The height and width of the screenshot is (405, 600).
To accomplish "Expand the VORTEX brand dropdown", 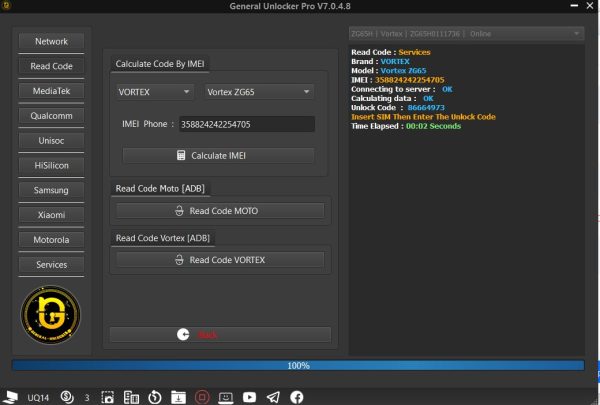I will (155, 92).
